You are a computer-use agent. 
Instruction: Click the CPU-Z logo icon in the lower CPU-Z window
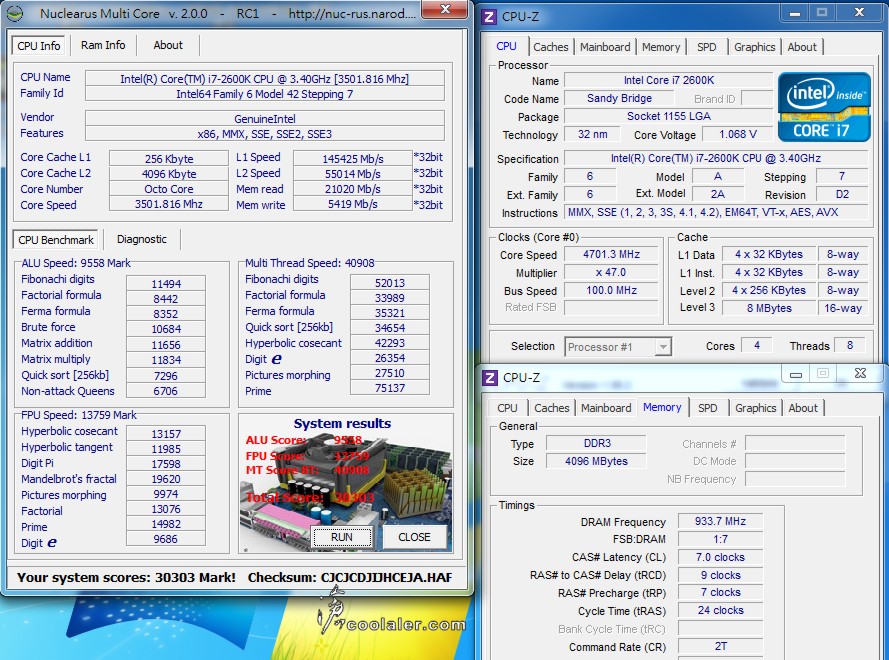[490, 378]
